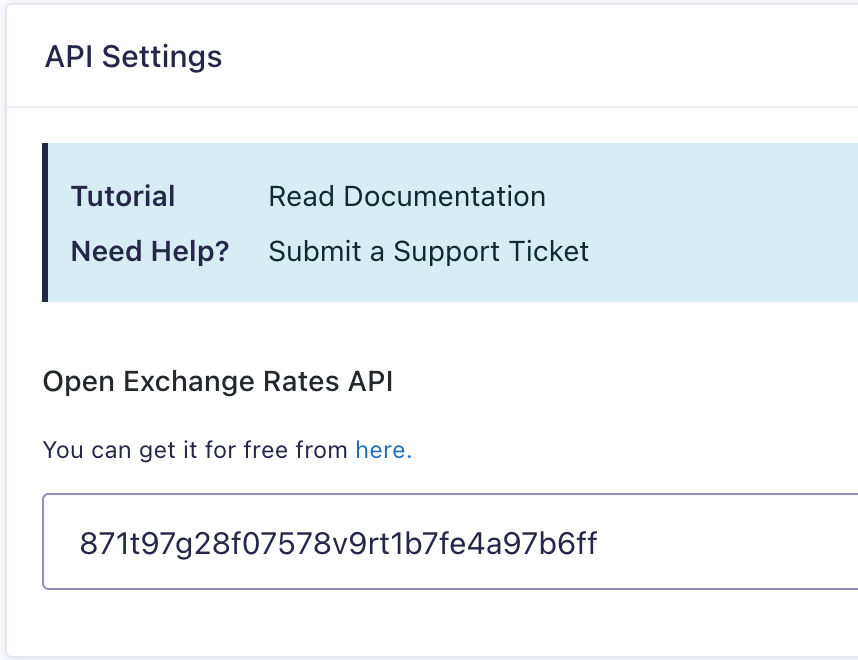Open the Read Documentation link
This screenshot has height=660, width=858.
pyautogui.click(x=407, y=196)
